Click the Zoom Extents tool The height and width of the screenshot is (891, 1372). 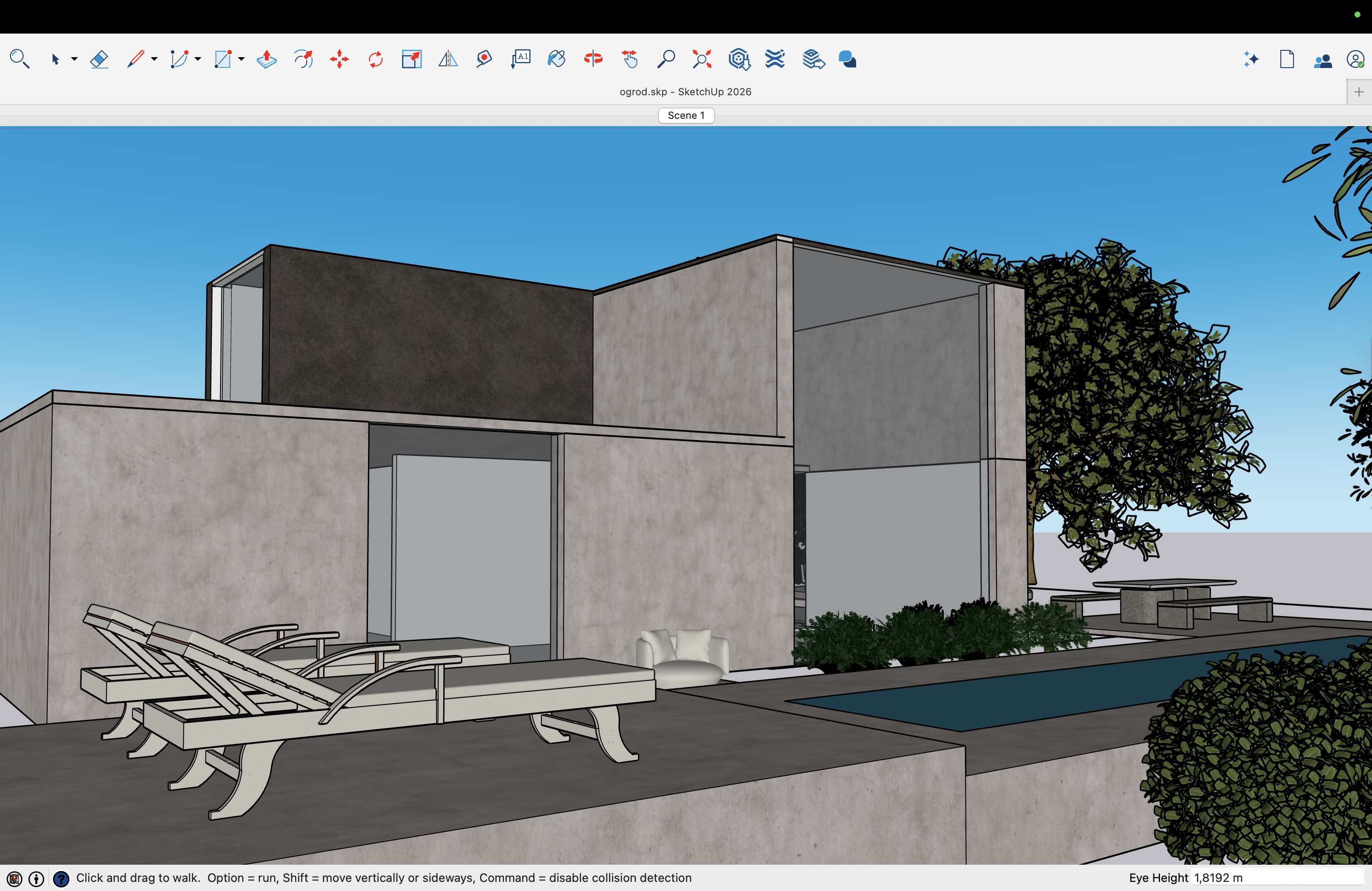(701, 59)
